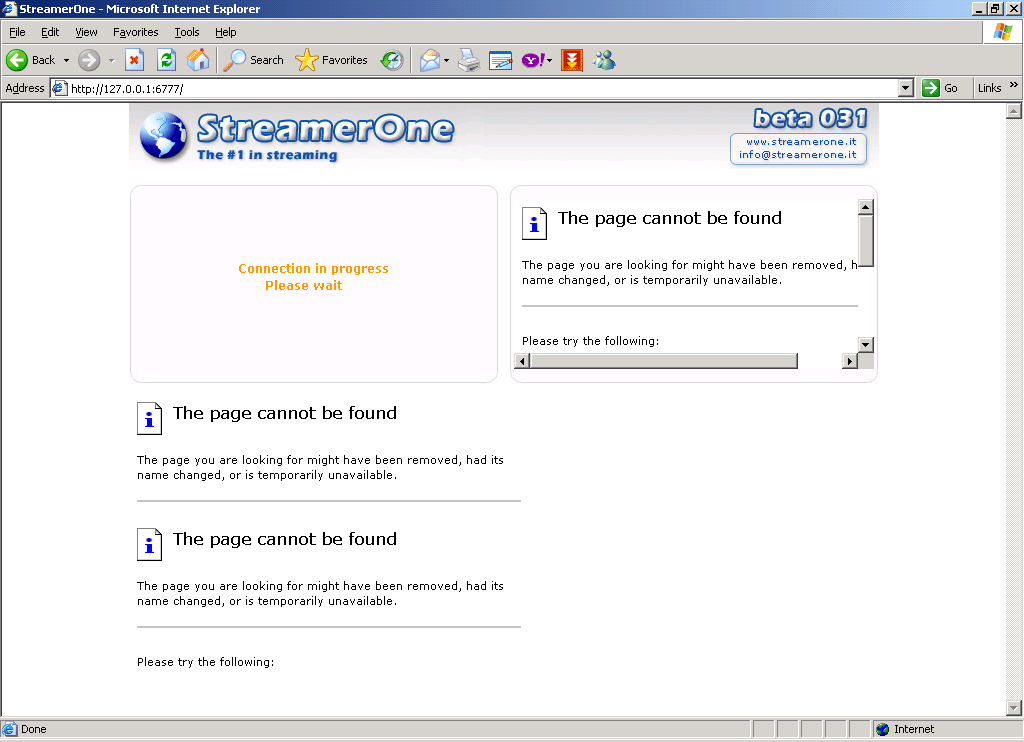Click the inner frame scroll down arrow
The height and width of the screenshot is (742, 1024).
(866, 344)
